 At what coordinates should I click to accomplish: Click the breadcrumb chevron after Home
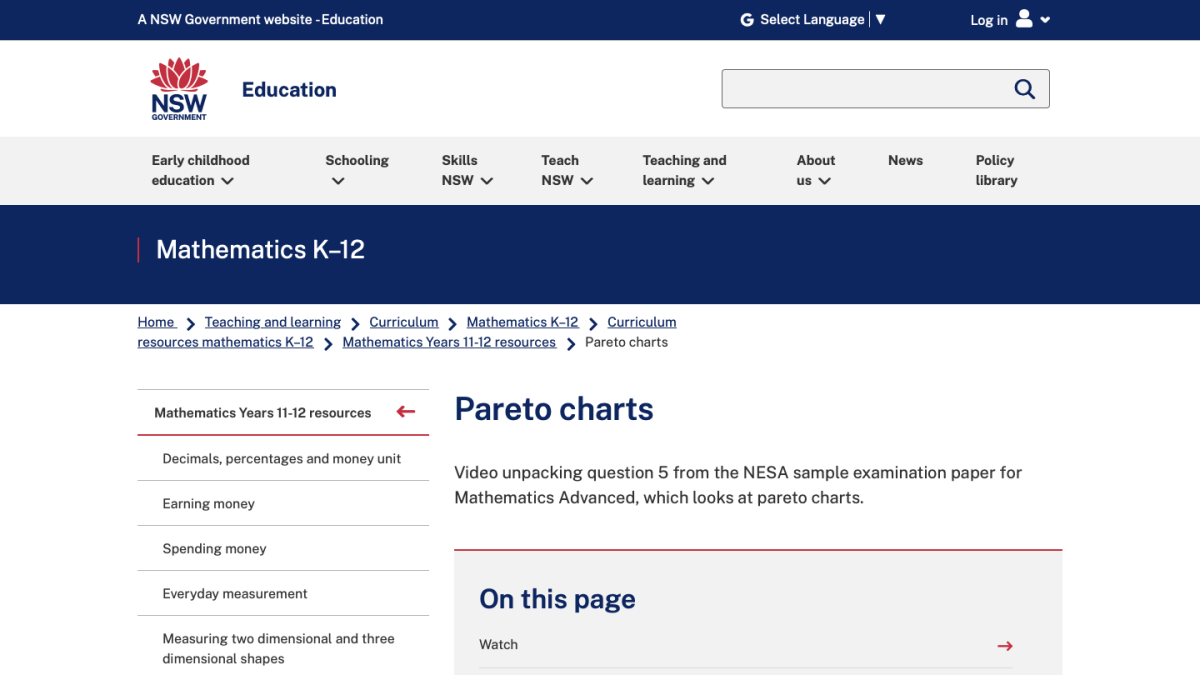point(189,322)
